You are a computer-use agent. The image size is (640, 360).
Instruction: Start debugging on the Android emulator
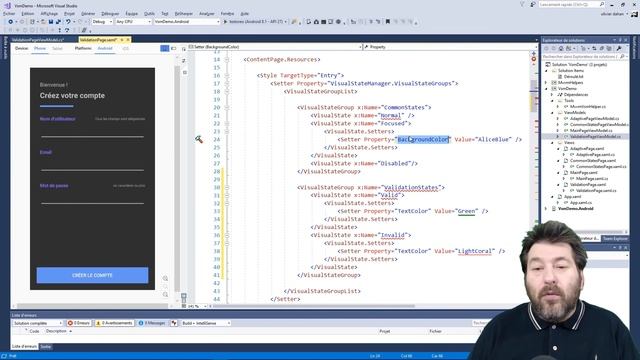point(255,22)
